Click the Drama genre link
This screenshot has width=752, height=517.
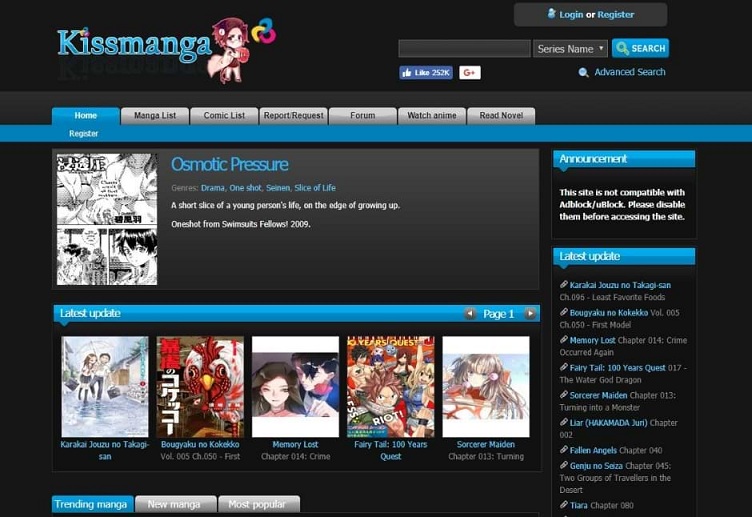click(213, 188)
